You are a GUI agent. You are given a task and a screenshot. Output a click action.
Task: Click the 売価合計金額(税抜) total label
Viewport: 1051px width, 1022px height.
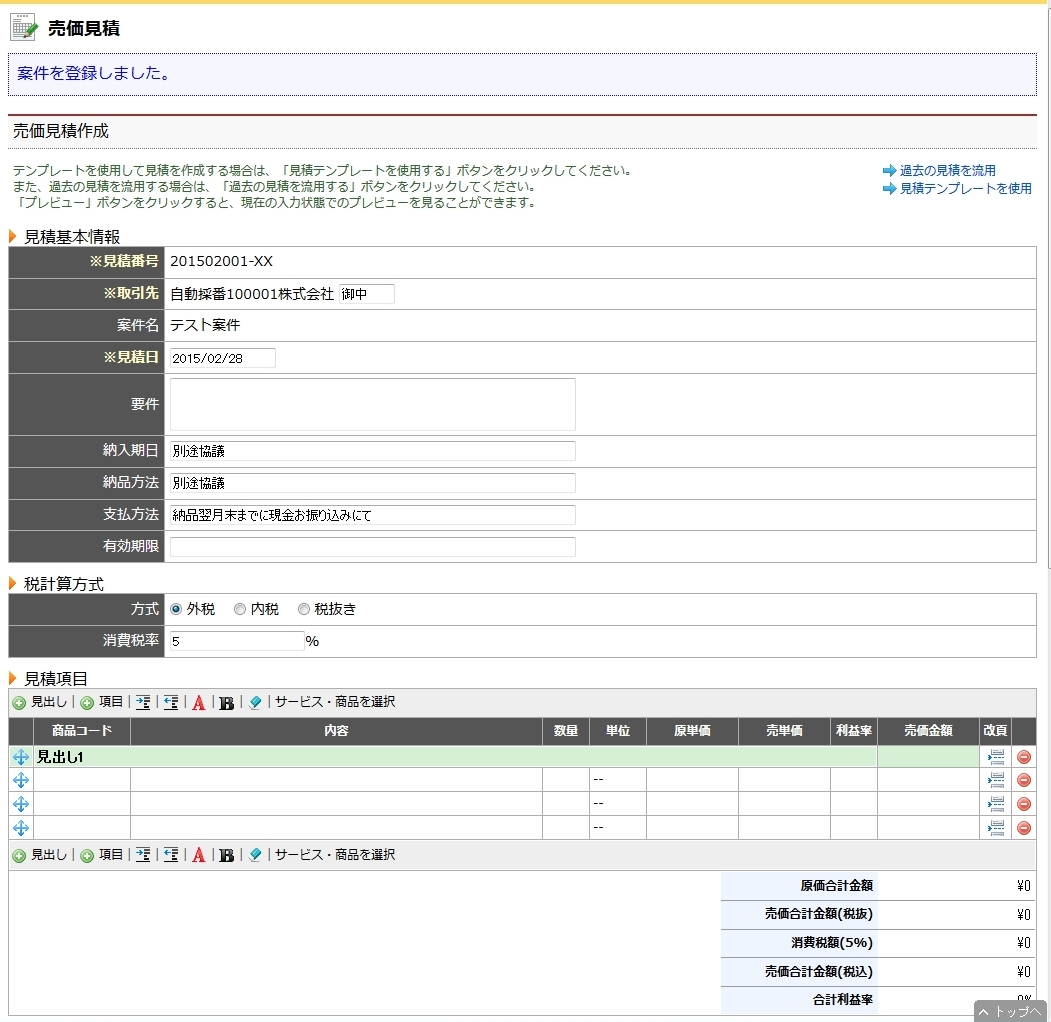[819, 914]
